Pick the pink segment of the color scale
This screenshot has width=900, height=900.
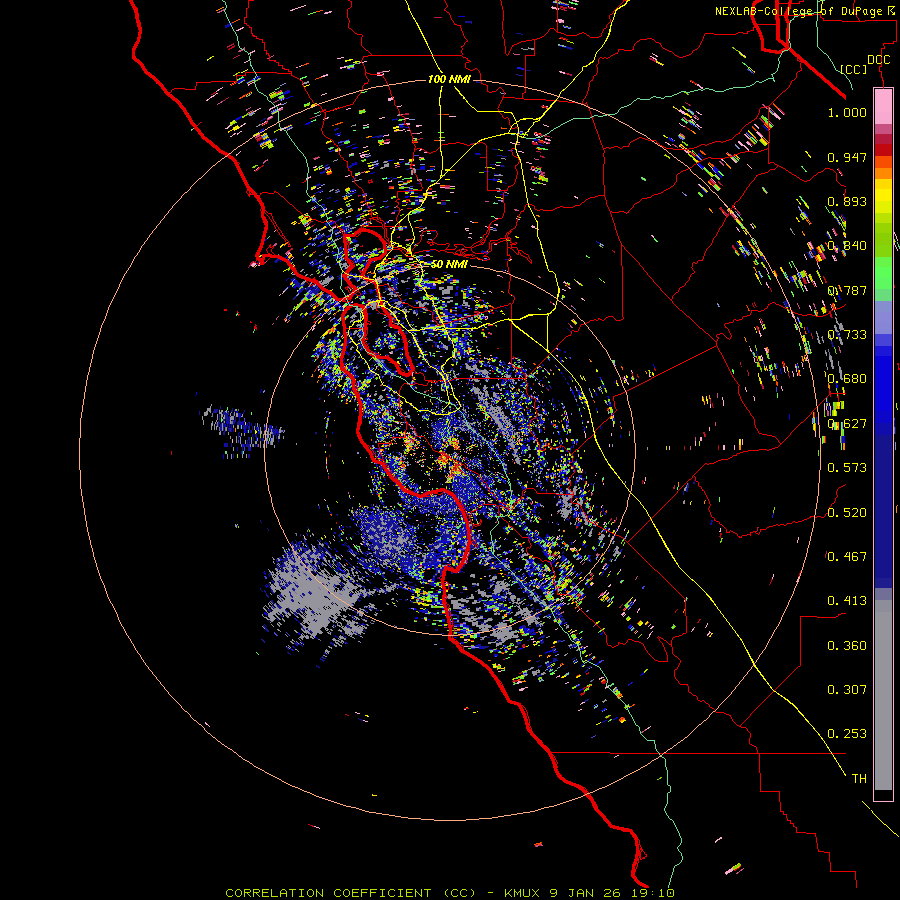click(x=883, y=106)
